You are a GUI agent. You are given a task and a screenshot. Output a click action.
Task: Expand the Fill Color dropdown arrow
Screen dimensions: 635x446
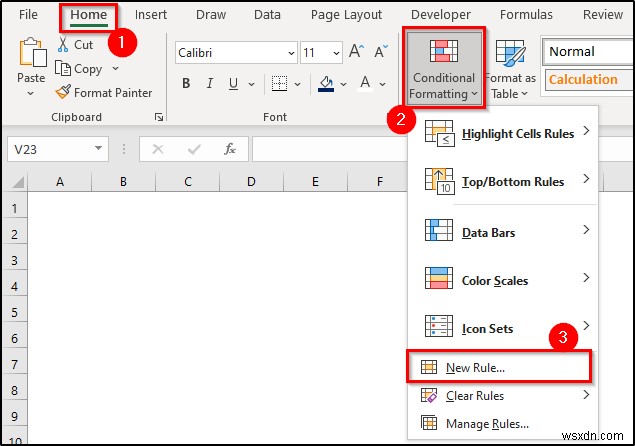(x=343, y=84)
